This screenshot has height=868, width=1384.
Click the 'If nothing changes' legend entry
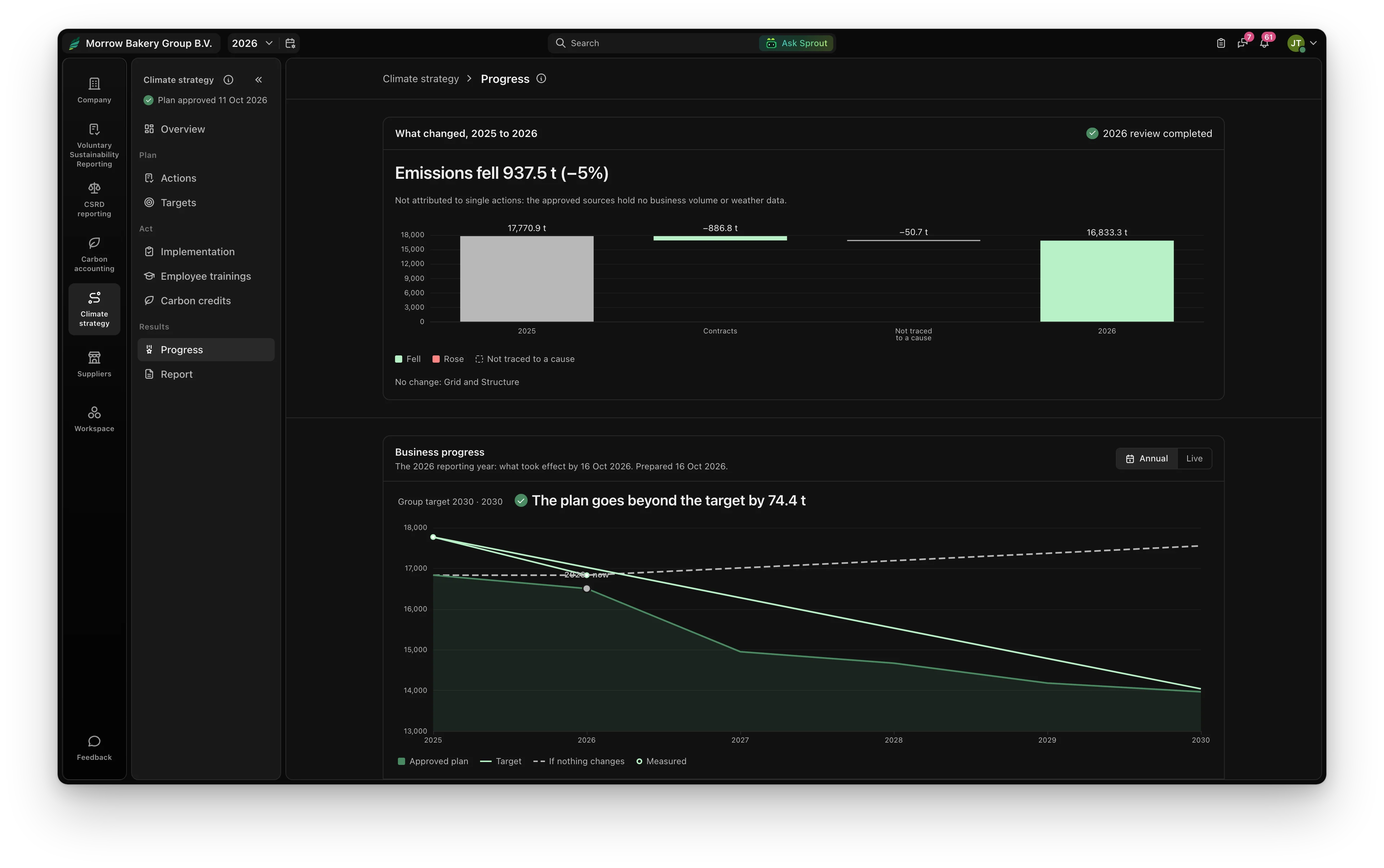point(578,762)
